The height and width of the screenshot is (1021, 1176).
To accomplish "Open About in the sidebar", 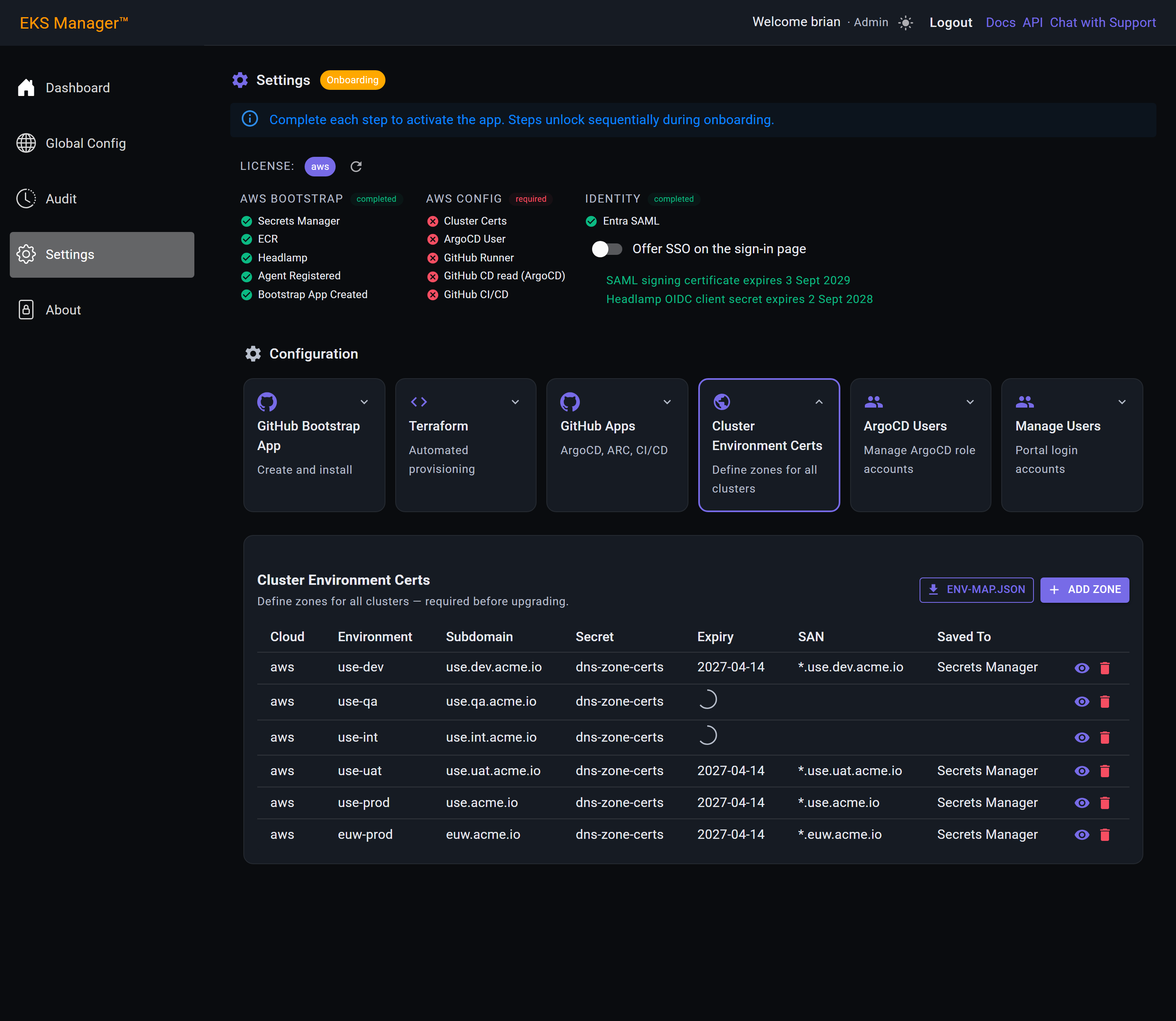I will [x=102, y=310].
